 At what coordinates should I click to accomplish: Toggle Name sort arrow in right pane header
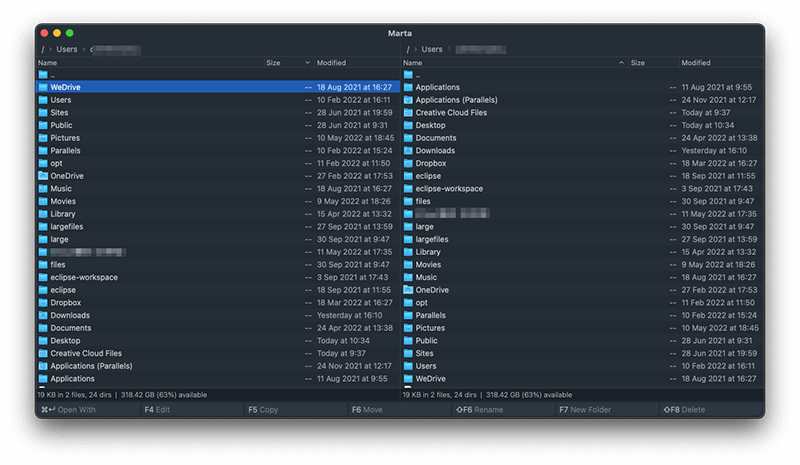click(621, 63)
